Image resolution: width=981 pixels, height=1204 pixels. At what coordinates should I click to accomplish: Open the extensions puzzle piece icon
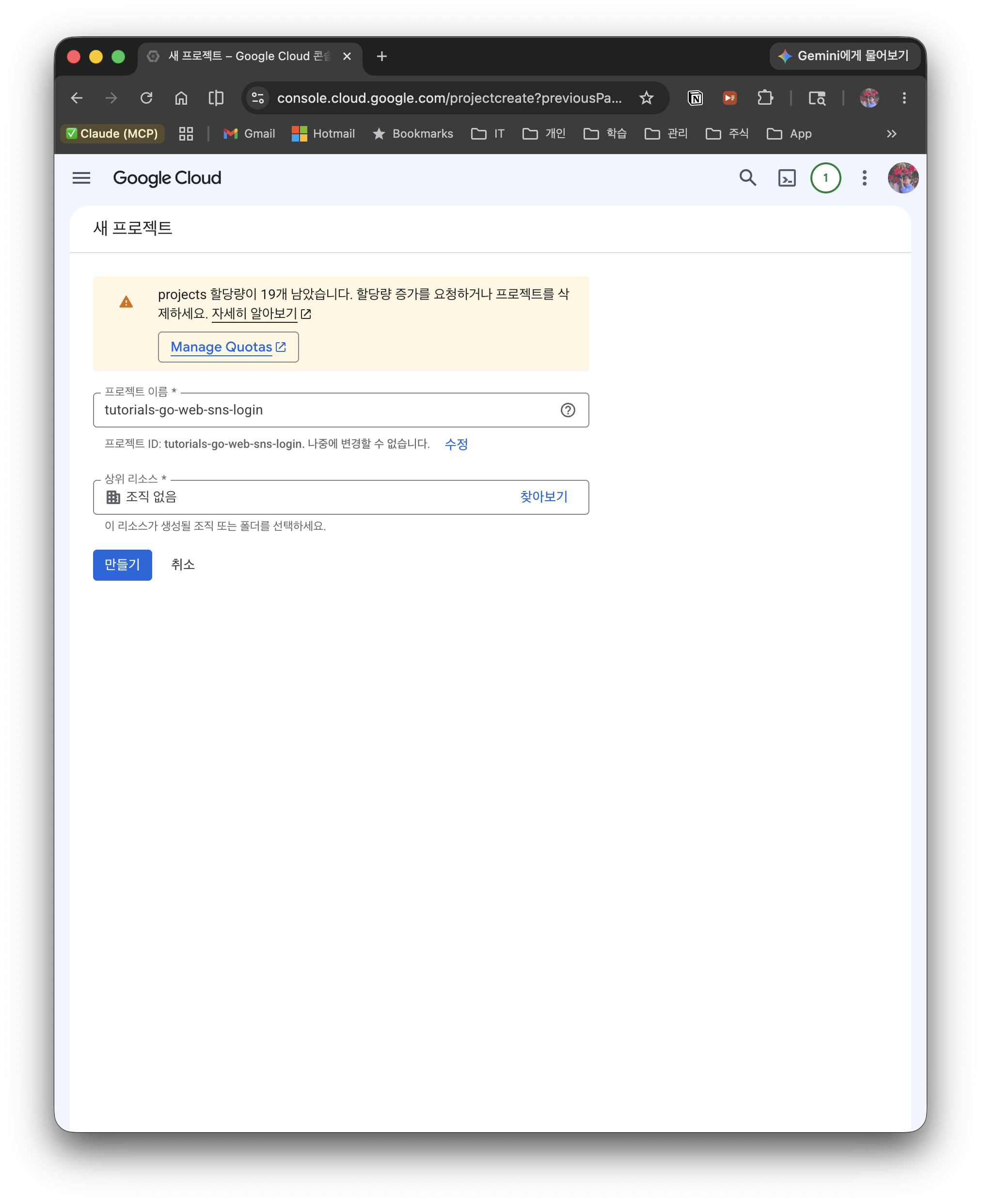point(765,98)
